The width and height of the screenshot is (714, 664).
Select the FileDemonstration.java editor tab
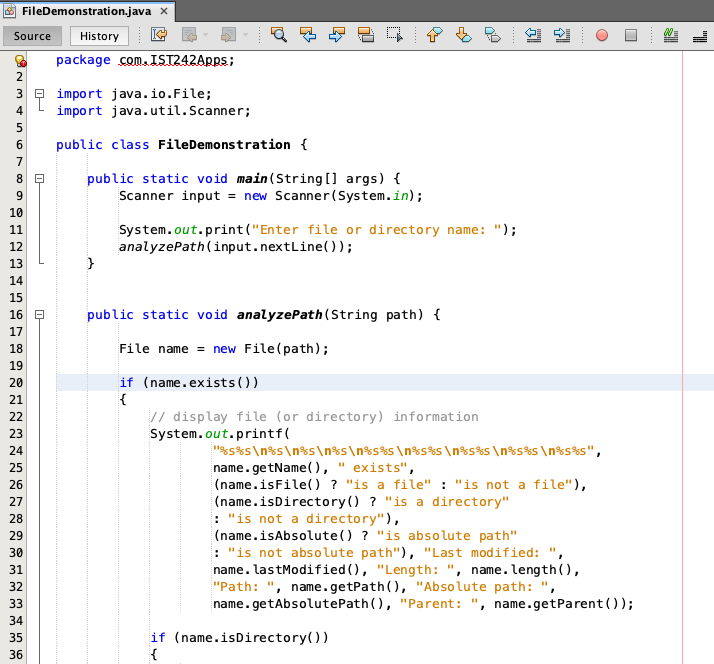86,11
